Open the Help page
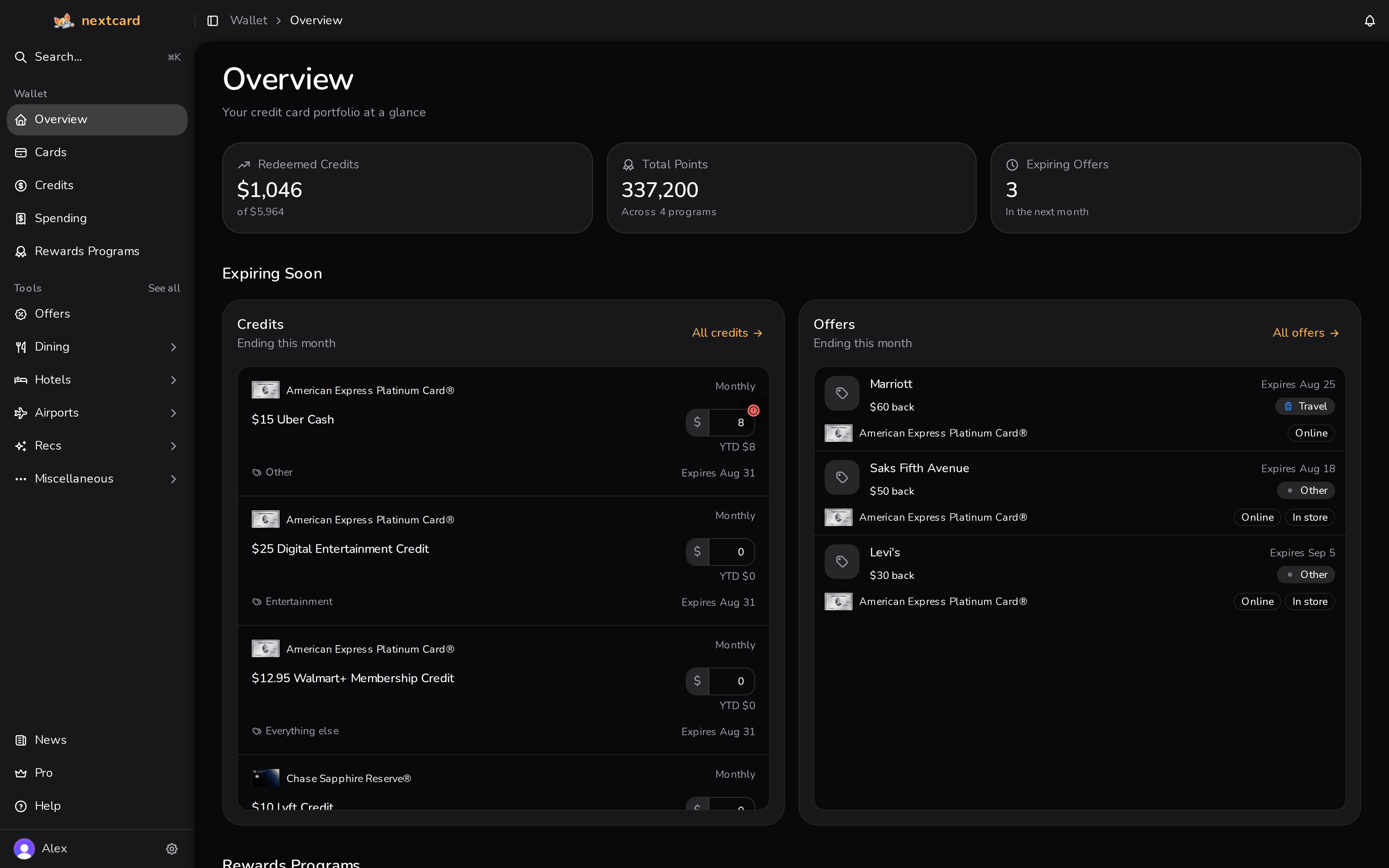Image resolution: width=1389 pixels, height=868 pixels. 97,806
